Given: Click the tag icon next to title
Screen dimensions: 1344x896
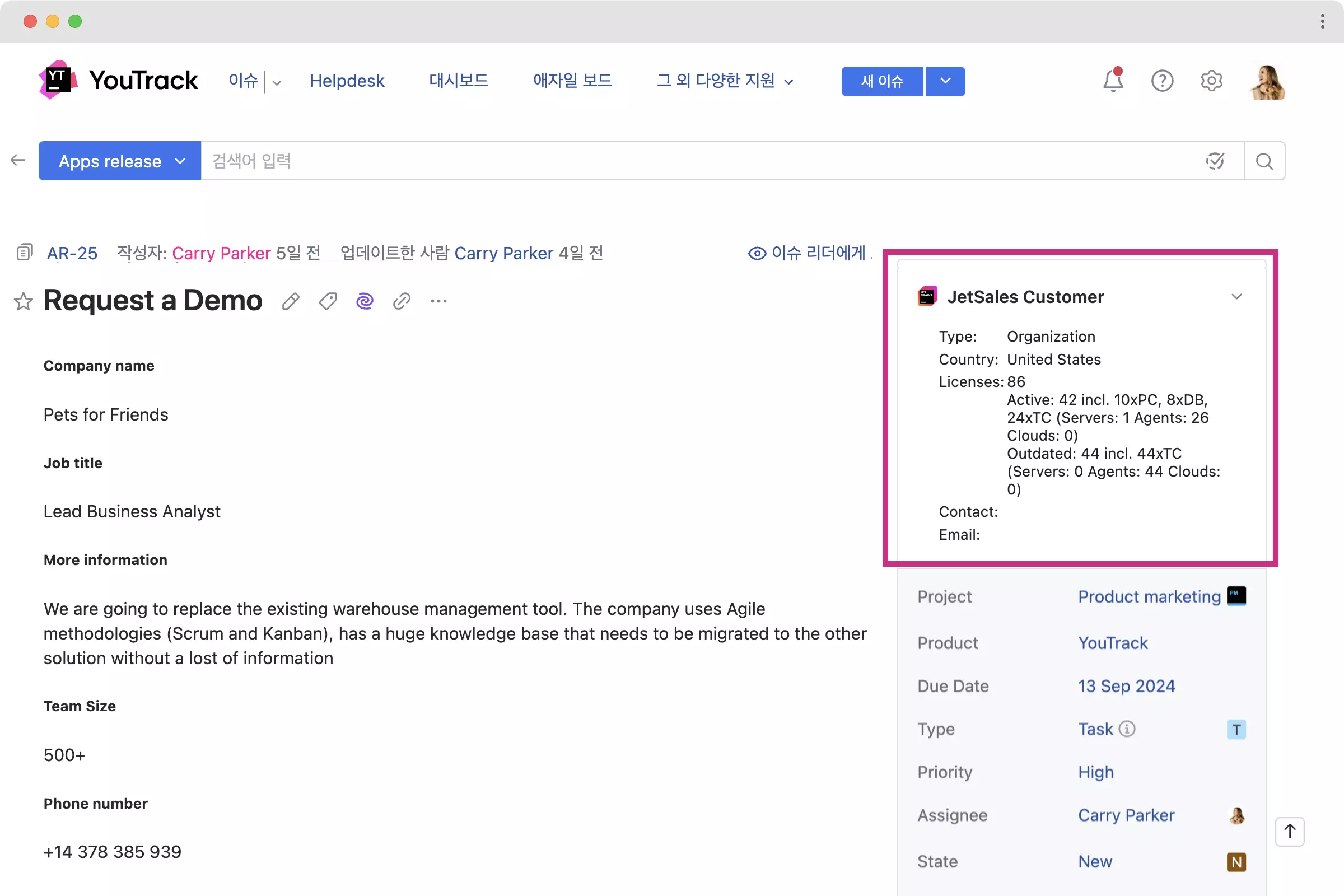Looking at the screenshot, I should (328, 301).
